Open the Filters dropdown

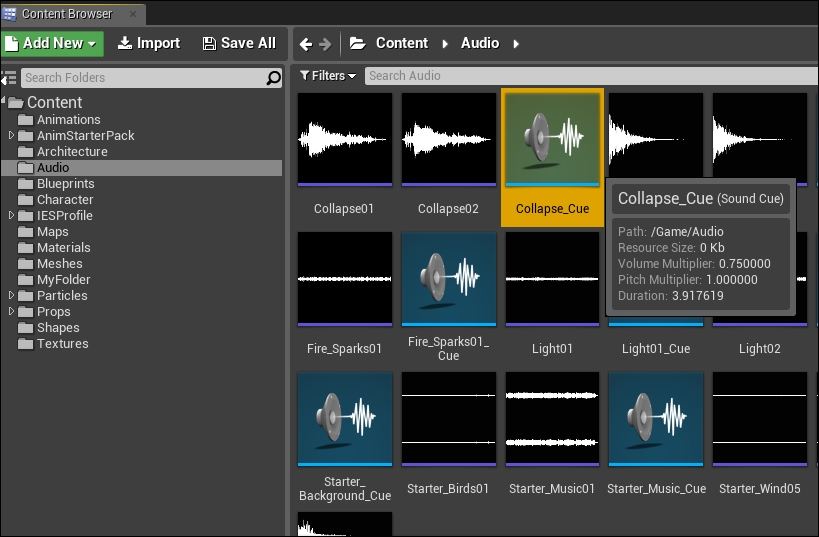pyautogui.click(x=328, y=76)
